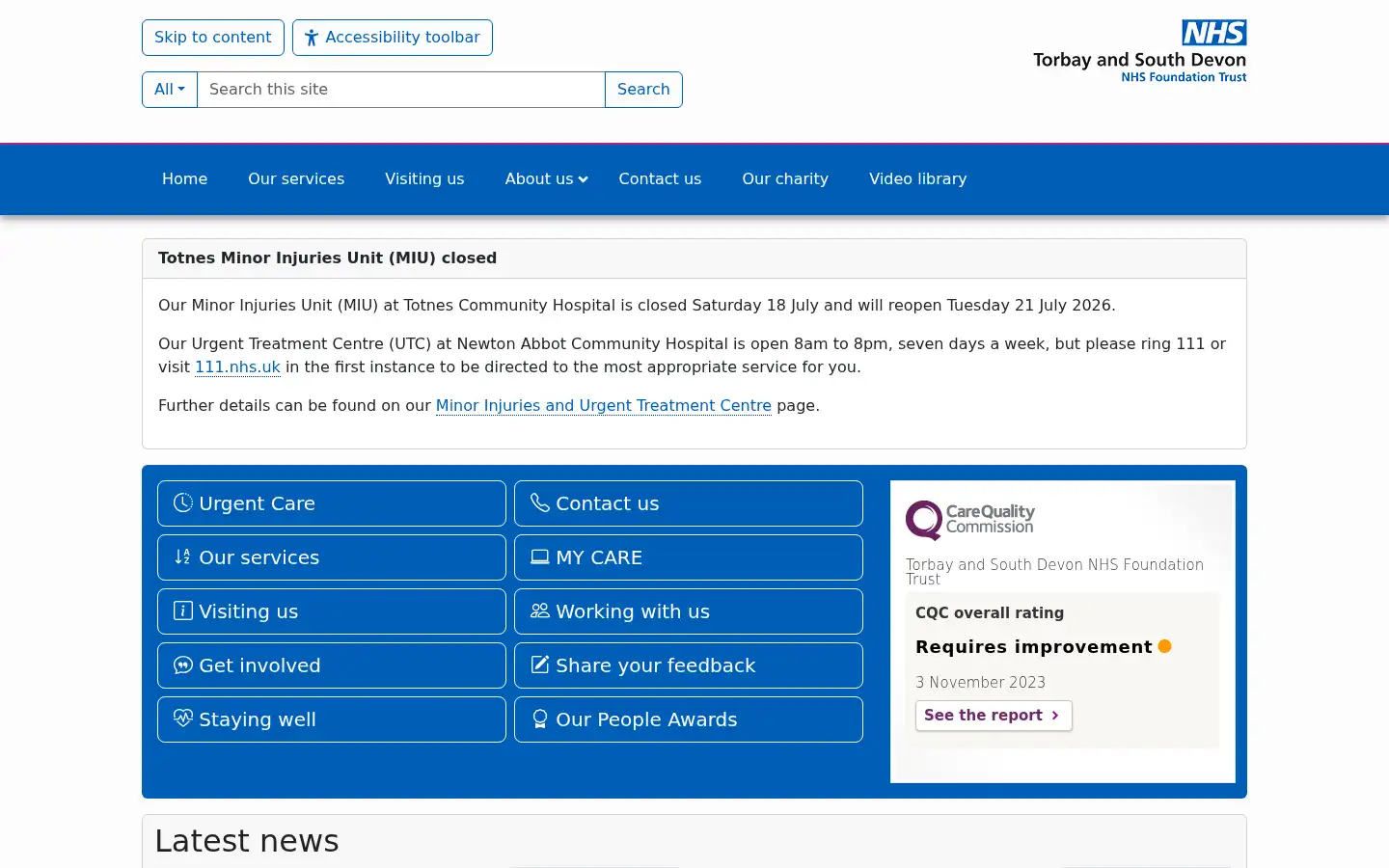Image resolution: width=1389 pixels, height=868 pixels.
Task: Open the MY CARE tile
Action: tap(689, 557)
